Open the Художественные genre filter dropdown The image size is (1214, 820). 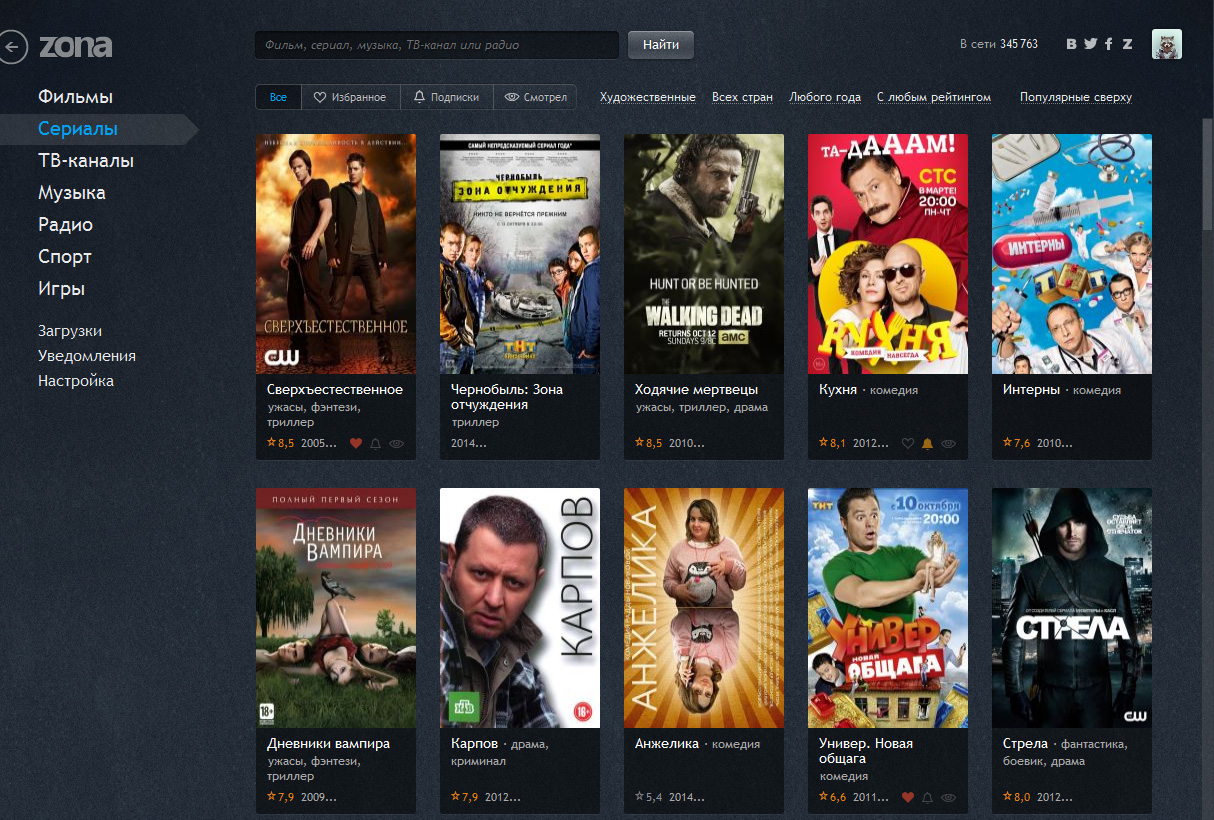647,97
